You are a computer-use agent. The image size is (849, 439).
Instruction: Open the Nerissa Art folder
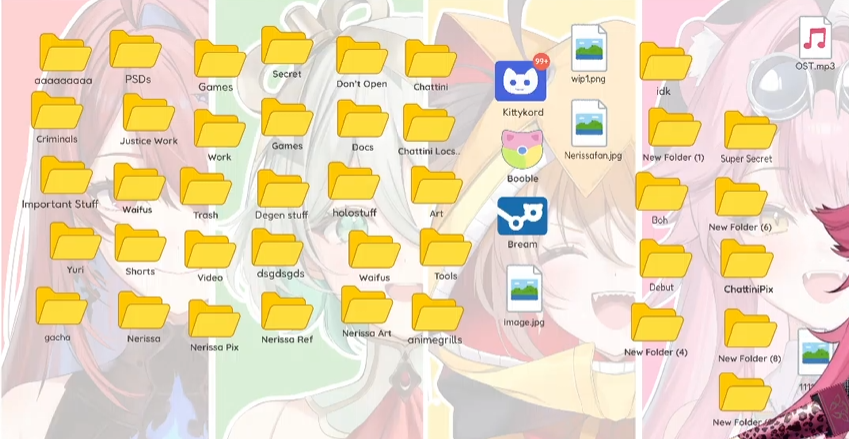(x=367, y=305)
